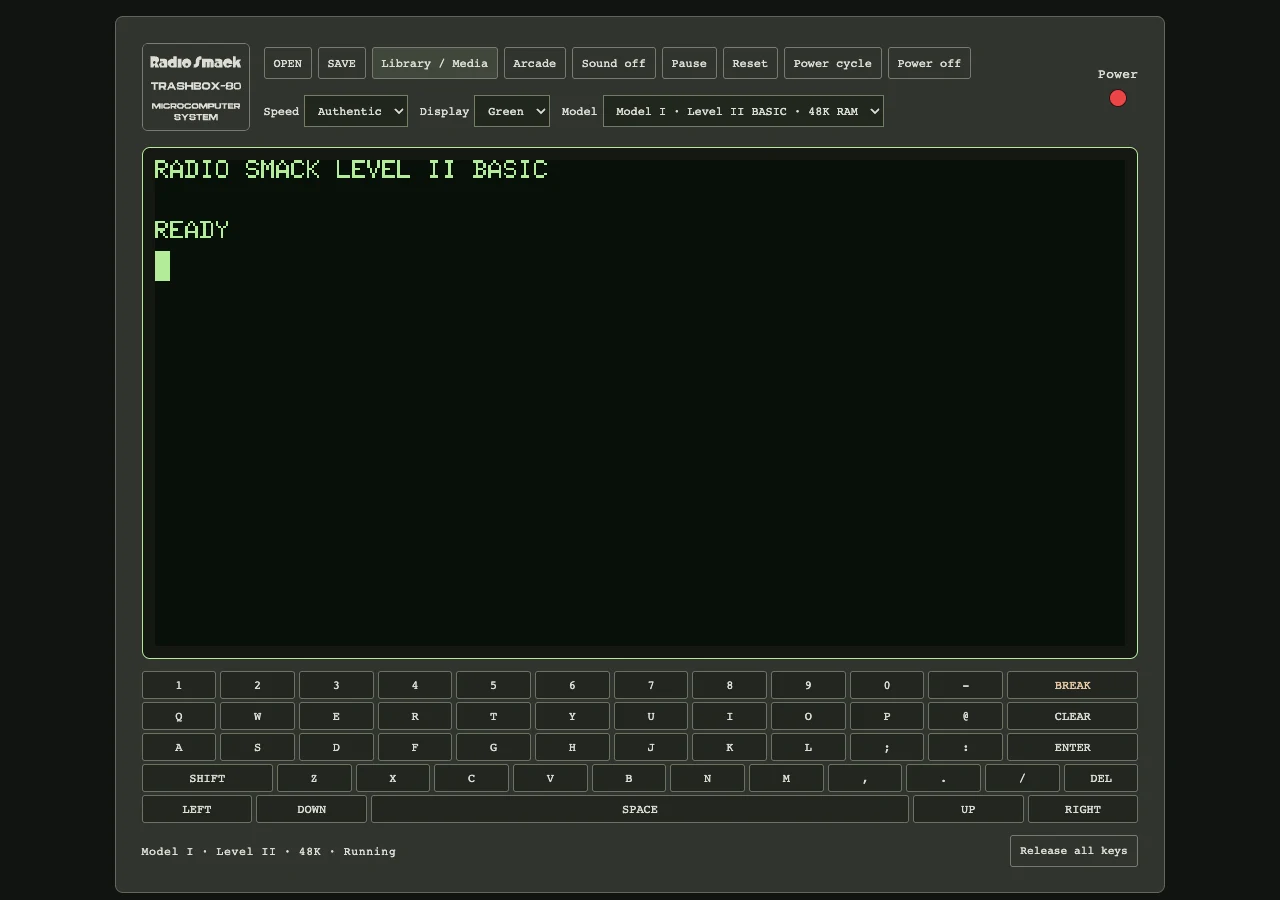Tap the Y key
The height and width of the screenshot is (900, 1280).
click(572, 716)
